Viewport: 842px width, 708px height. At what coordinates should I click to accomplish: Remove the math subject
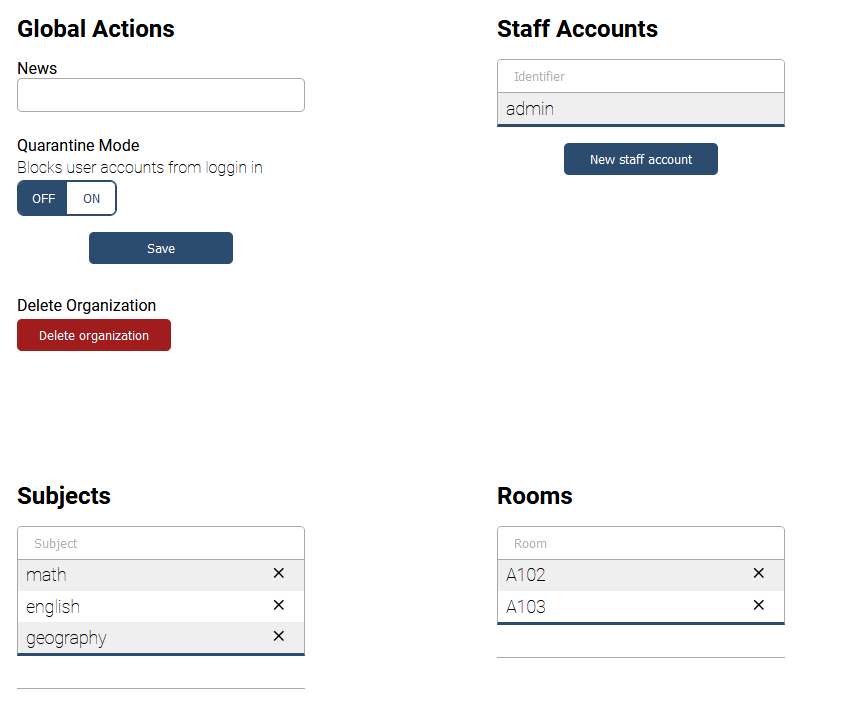pyautogui.click(x=278, y=573)
